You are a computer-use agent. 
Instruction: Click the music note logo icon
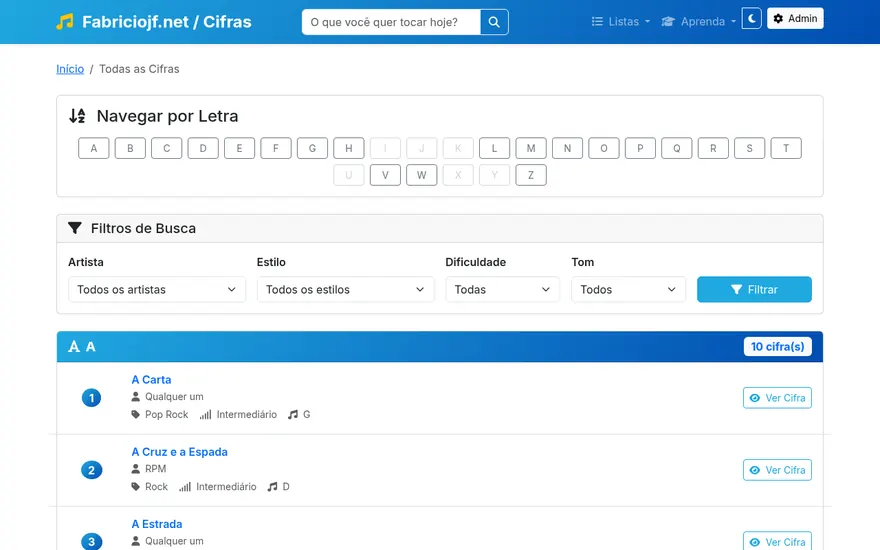[x=65, y=21]
